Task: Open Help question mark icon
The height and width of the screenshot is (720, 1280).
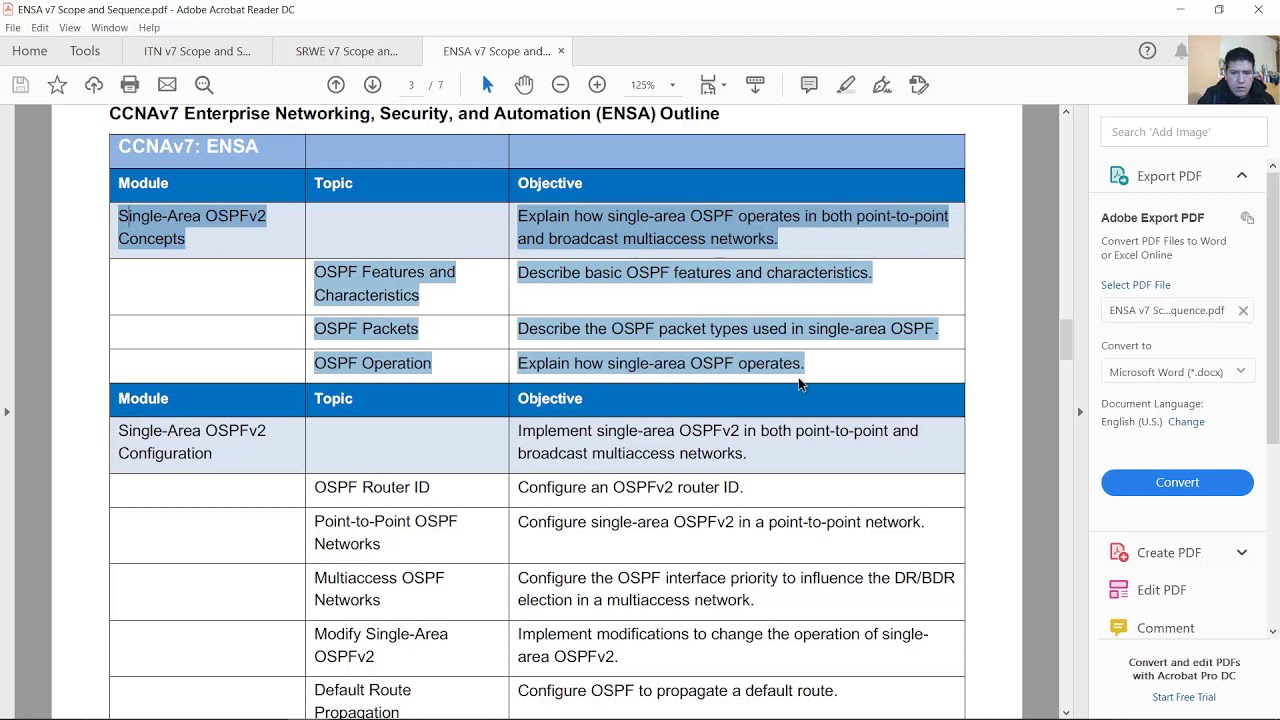Action: [x=1147, y=51]
